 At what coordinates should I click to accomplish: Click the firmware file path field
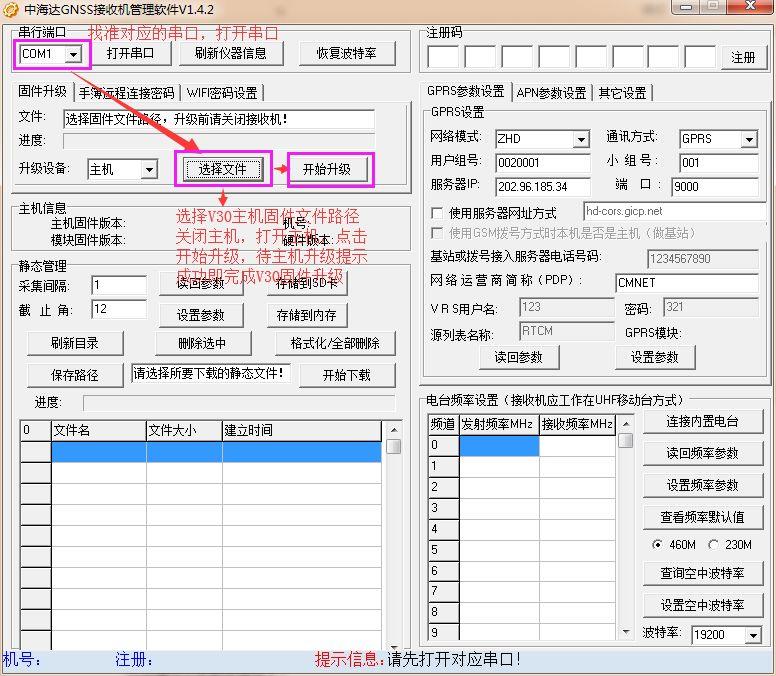(219, 119)
